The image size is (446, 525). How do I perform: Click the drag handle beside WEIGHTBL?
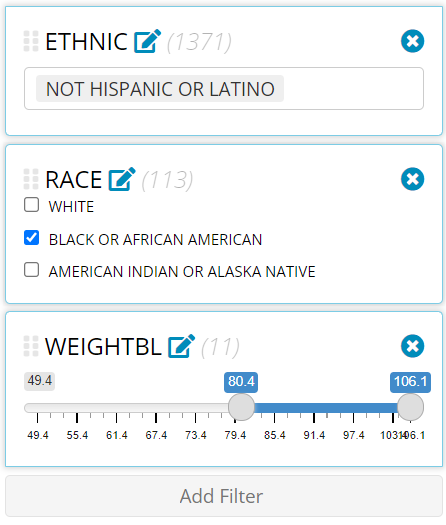tap(31, 346)
